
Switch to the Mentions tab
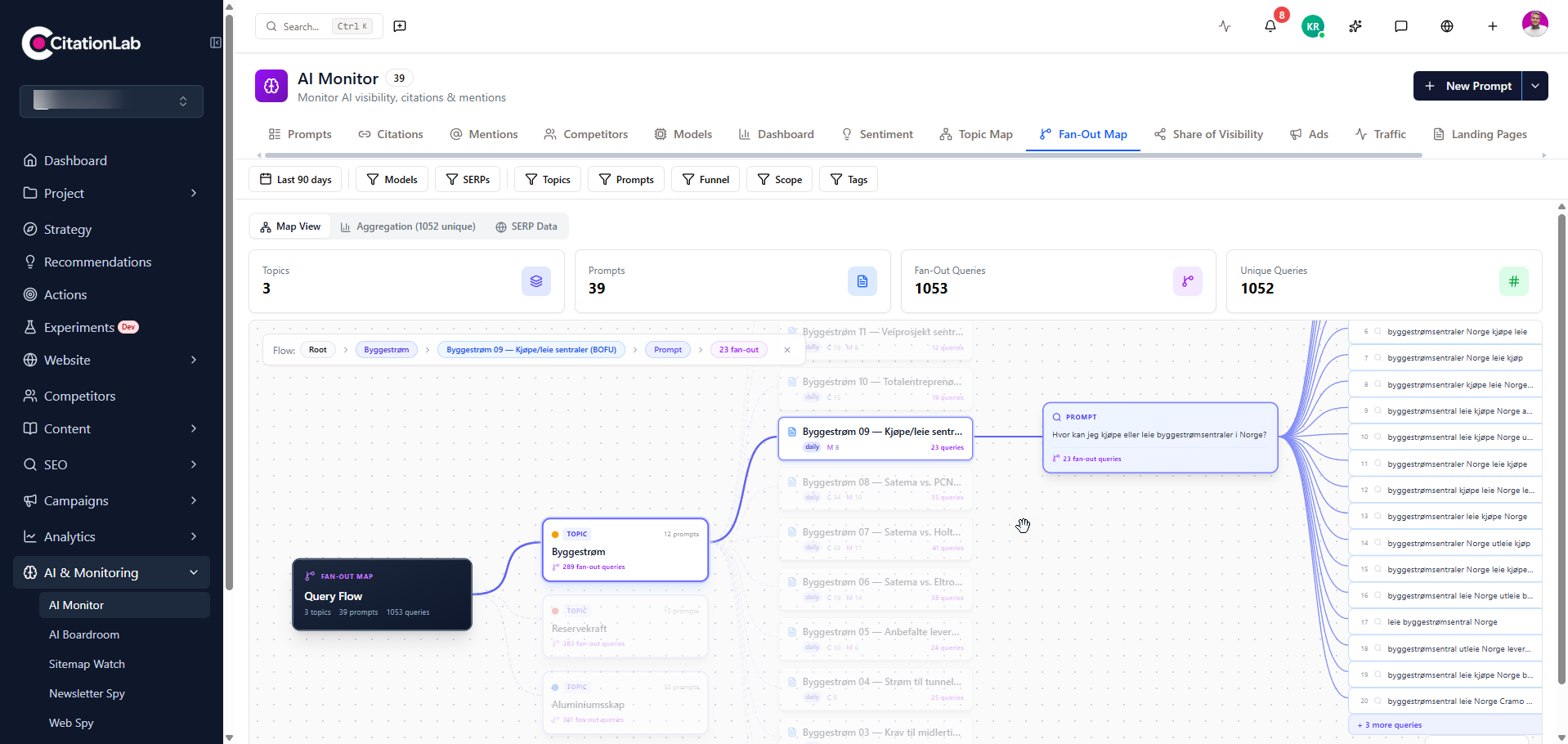pos(484,134)
